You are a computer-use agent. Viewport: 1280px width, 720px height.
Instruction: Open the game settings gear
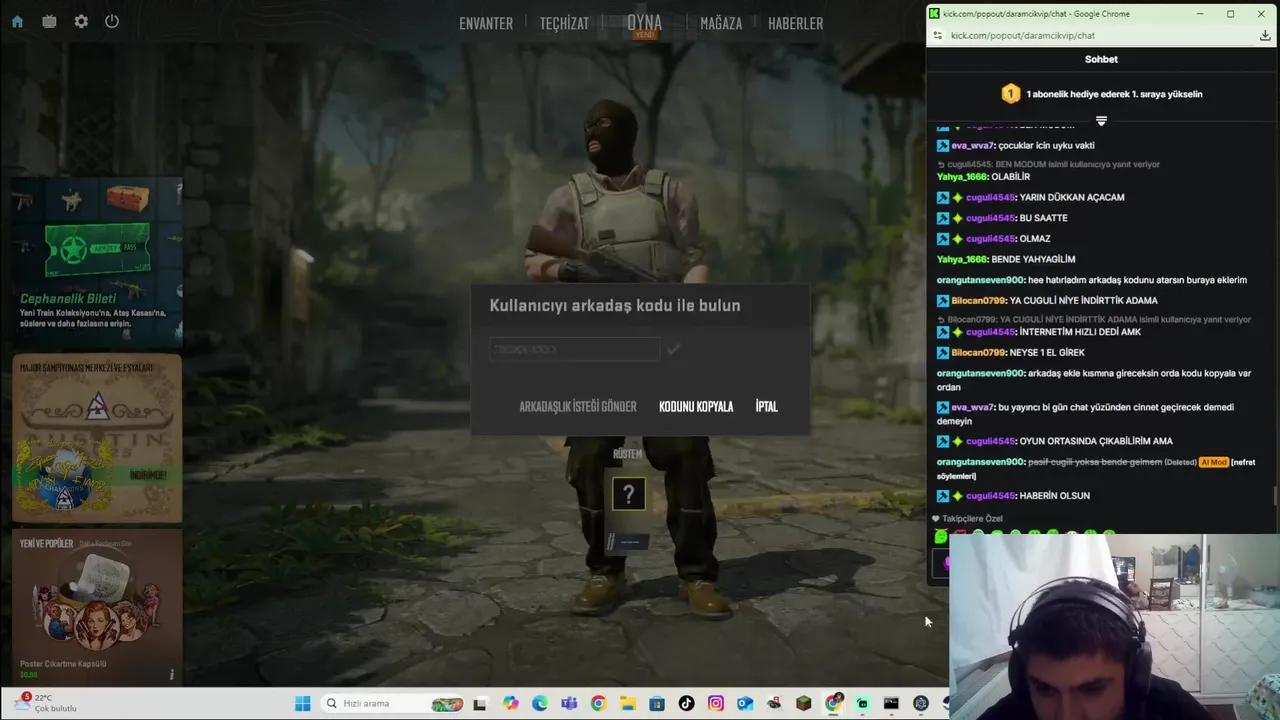(x=81, y=21)
